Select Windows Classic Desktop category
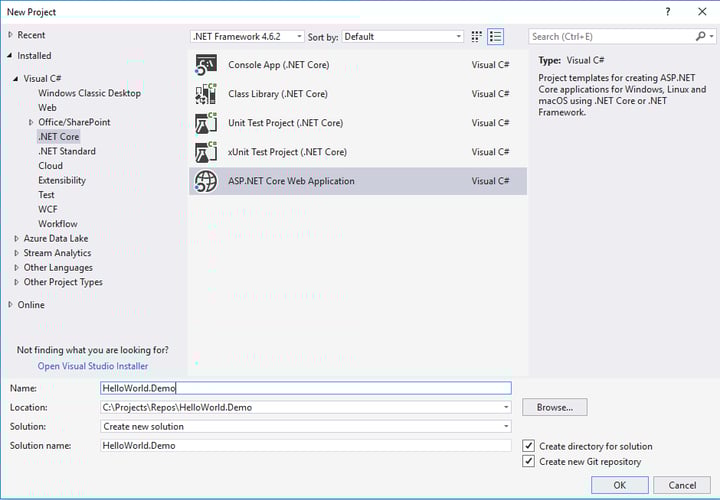720x500 pixels. [x=90, y=93]
